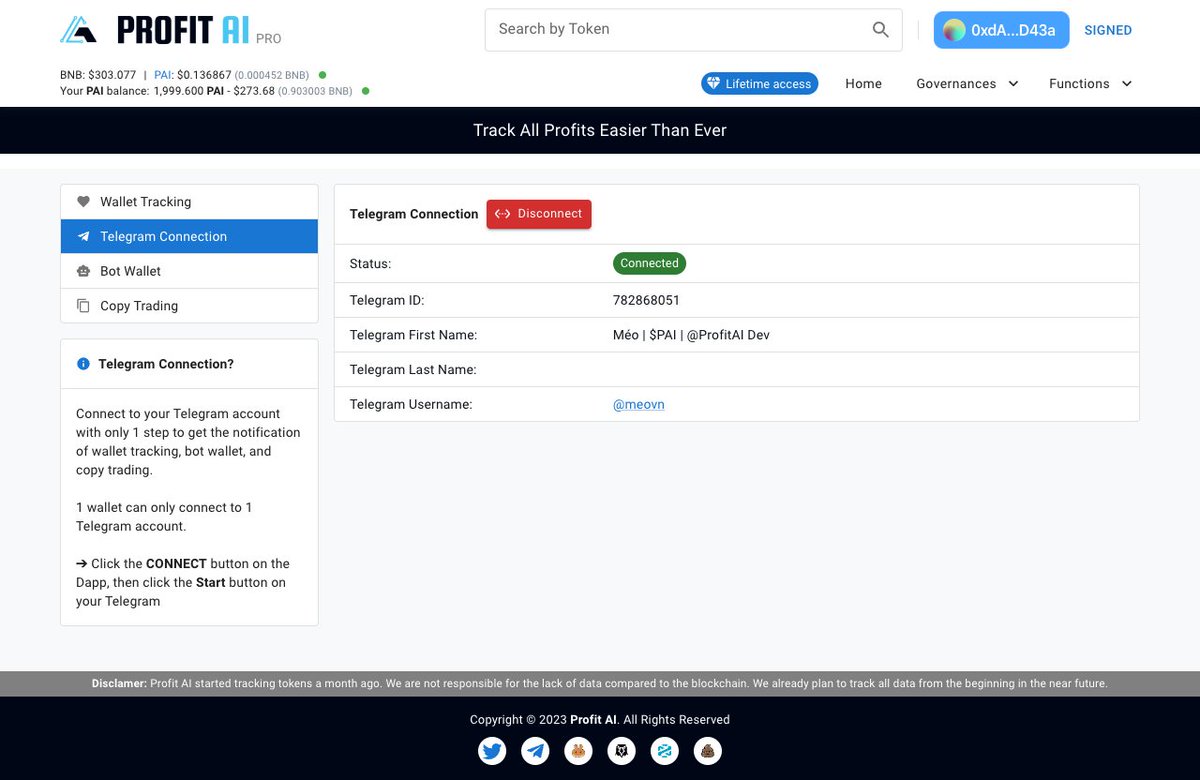Click the PAI price link in header
1200x780 pixels.
(x=163, y=75)
